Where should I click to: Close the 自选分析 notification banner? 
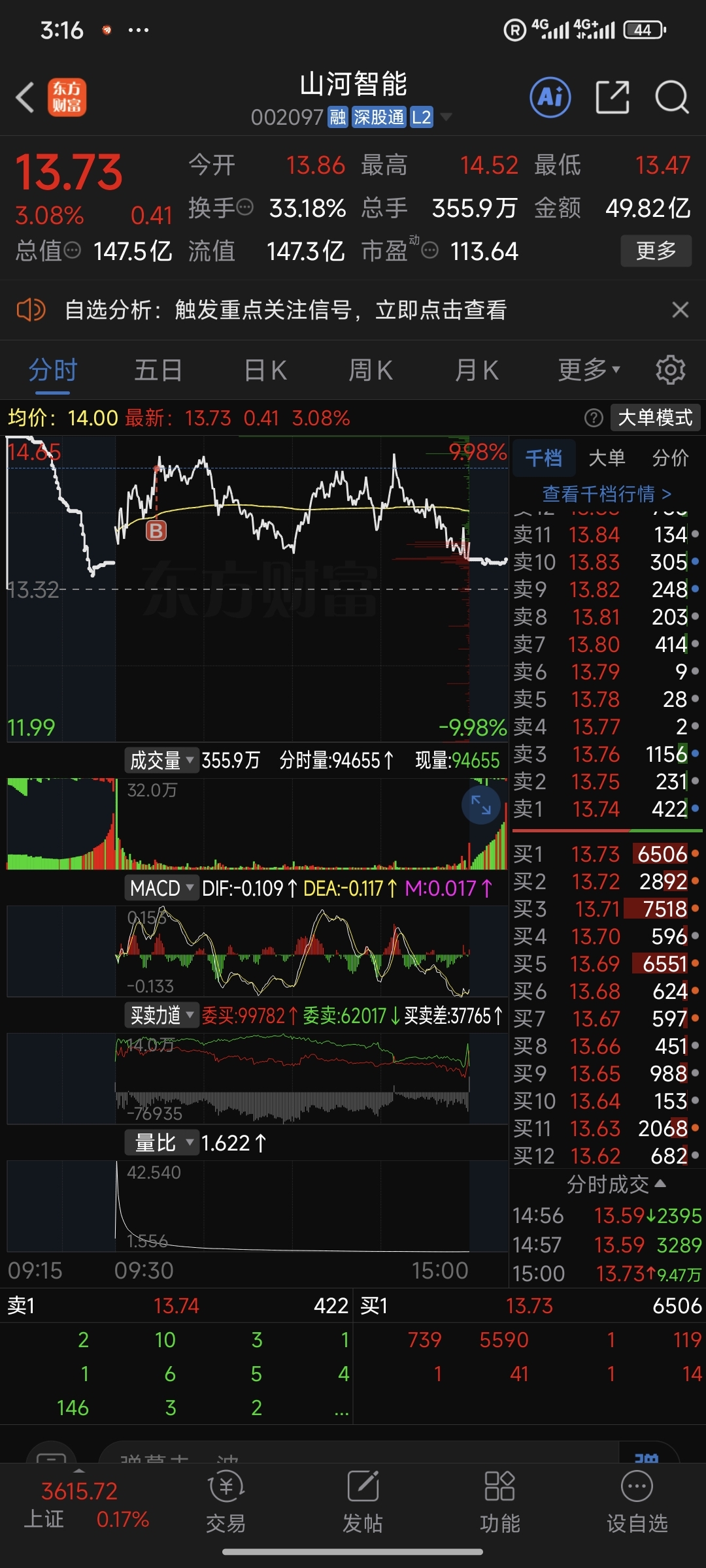[681, 310]
